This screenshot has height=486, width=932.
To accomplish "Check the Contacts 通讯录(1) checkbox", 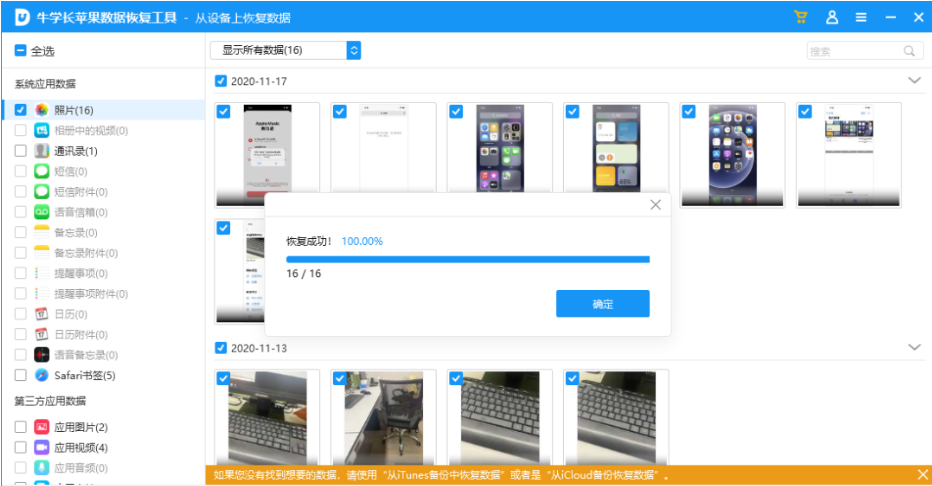I will [x=20, y=151].
